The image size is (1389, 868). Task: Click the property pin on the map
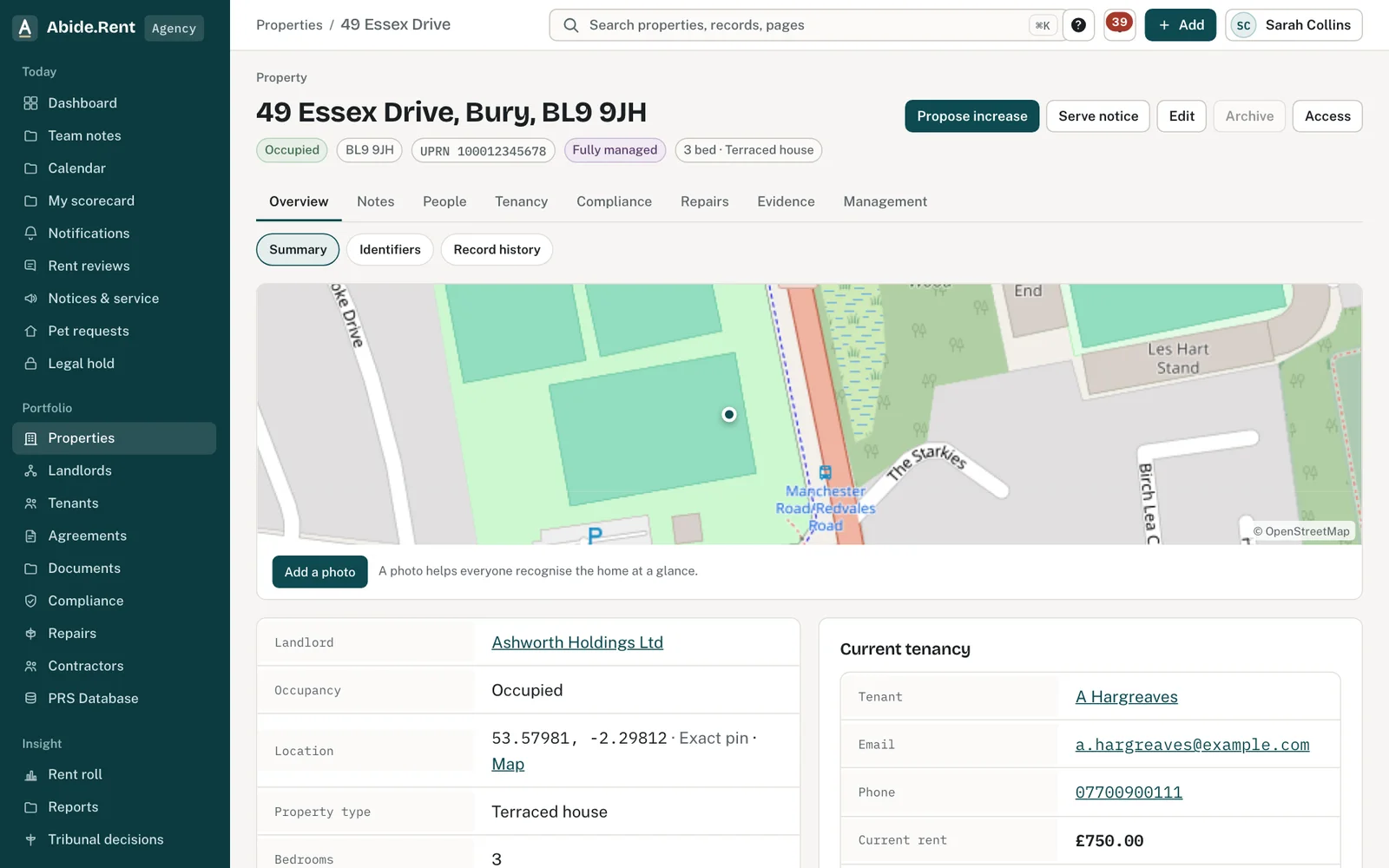(x=729, y=415)
